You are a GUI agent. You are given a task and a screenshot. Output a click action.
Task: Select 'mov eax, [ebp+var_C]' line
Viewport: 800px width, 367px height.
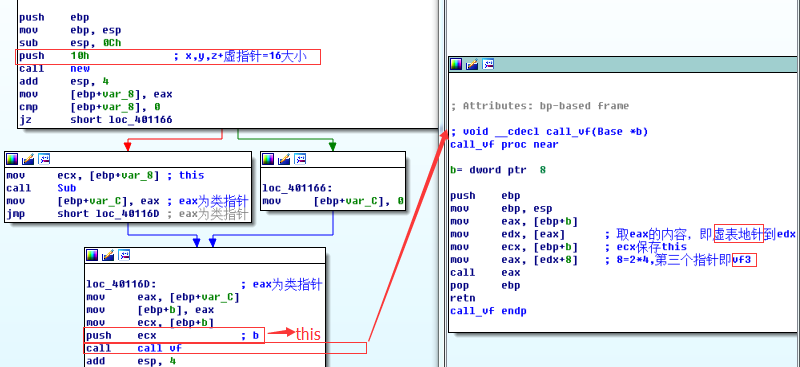(163, 297)
